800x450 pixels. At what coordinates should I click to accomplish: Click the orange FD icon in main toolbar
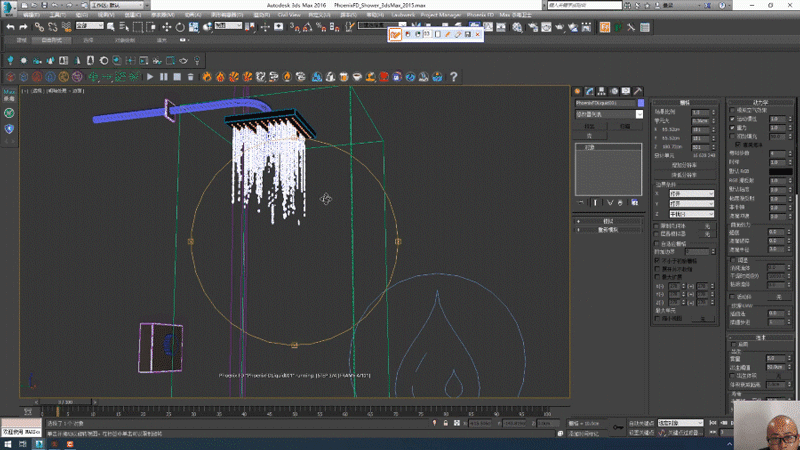tap(605, 27)
